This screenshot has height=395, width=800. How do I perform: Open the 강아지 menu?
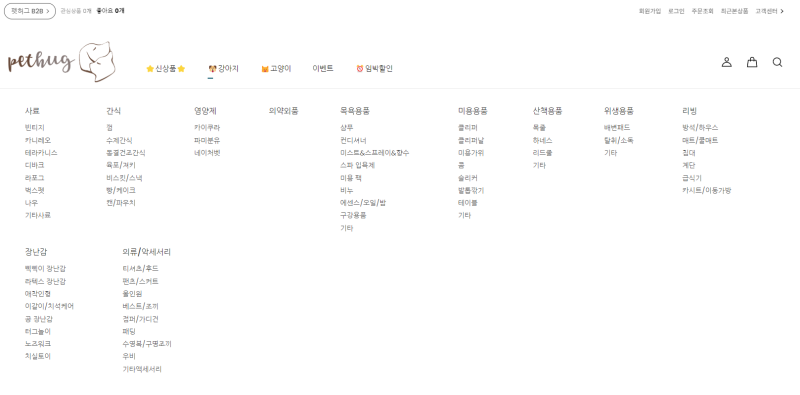coord(223,68)
